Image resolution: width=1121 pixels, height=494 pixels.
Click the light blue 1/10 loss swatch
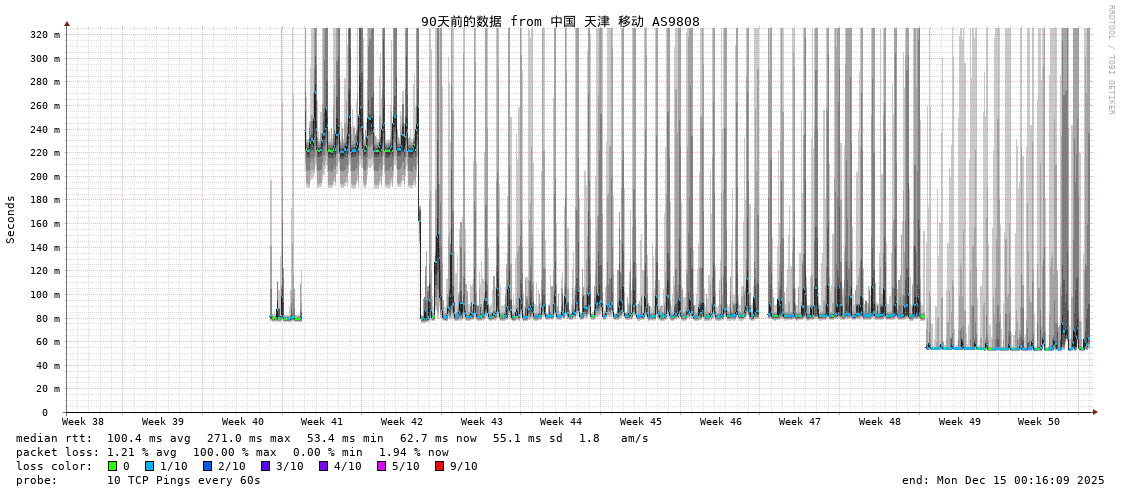[149, 466]
